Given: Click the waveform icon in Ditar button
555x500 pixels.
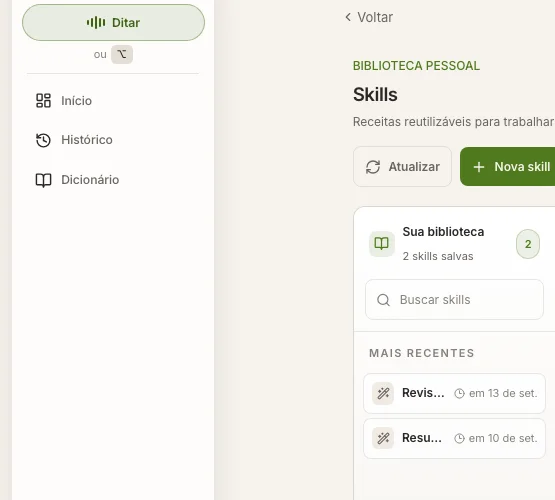Looking at the screenshot, I should coord(96,23).
